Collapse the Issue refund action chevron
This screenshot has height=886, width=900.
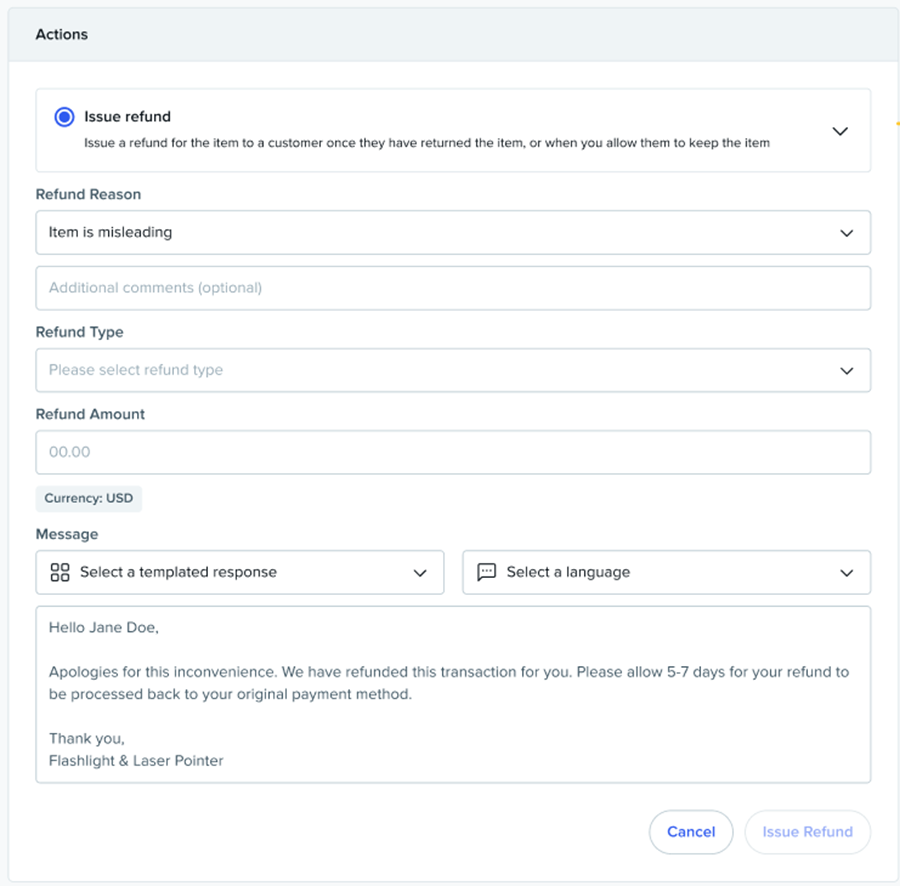click(840, 131)
